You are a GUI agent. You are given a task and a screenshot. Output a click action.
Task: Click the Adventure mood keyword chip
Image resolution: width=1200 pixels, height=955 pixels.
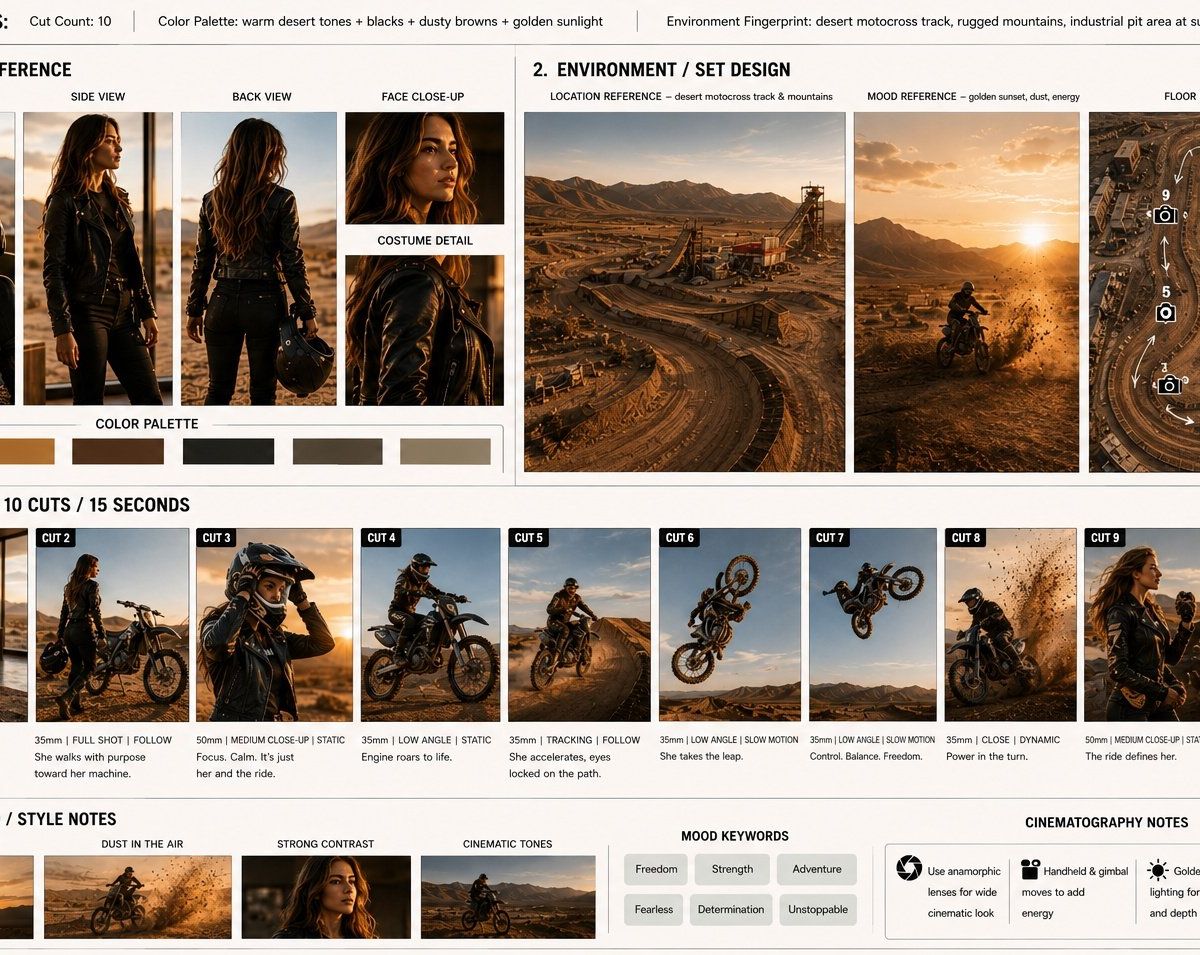click(817, 869)
